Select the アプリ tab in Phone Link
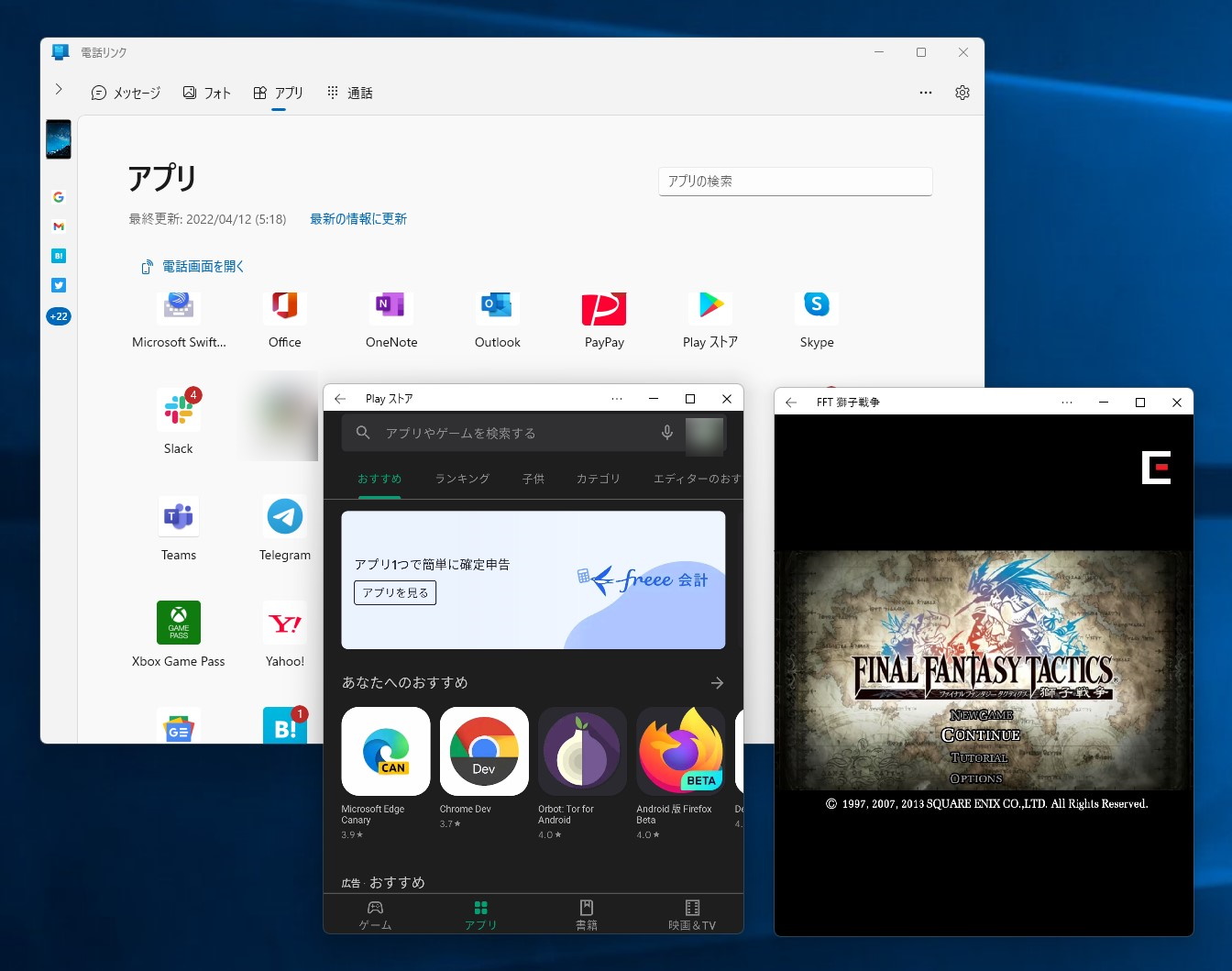The image size is (1232, 971). click(278, 93)
